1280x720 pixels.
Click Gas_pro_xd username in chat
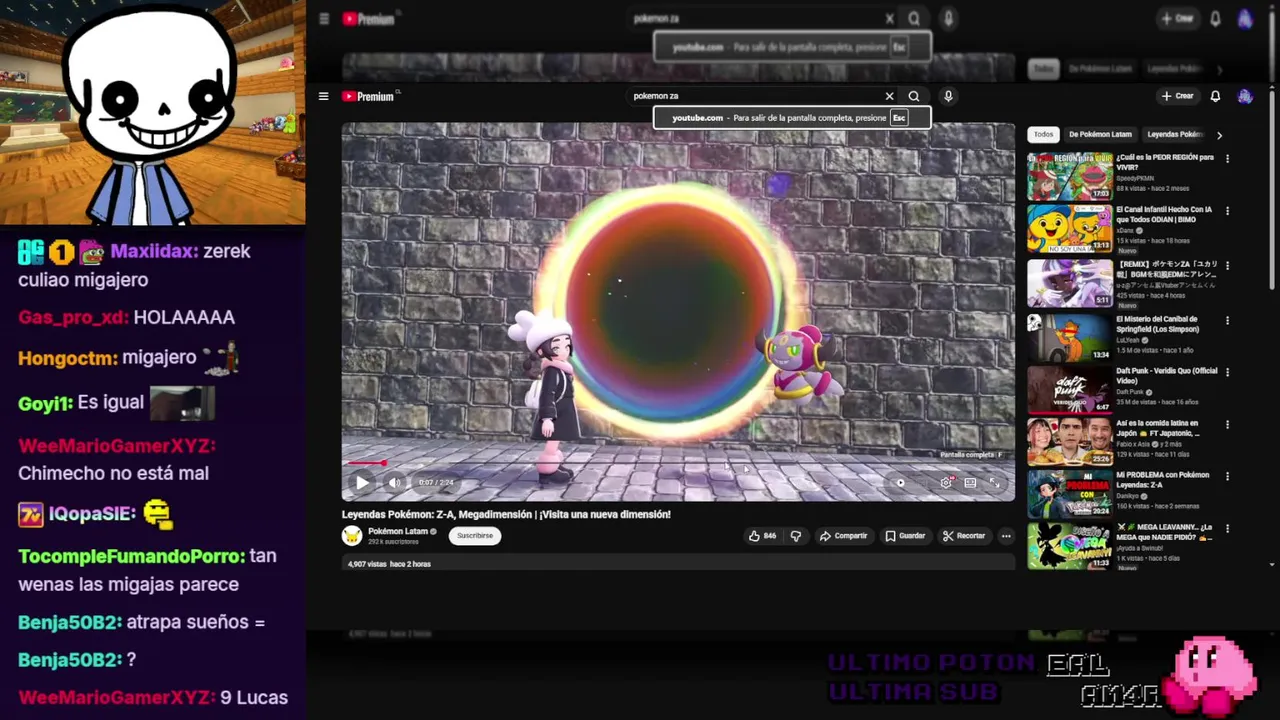click(x=73, y=318)
